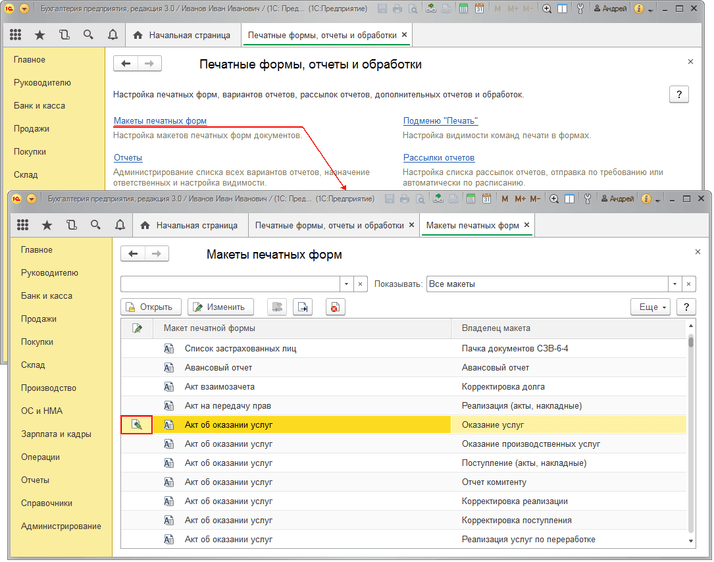Click the back arrow beside Макеты печатных форм title

(131, 254)
